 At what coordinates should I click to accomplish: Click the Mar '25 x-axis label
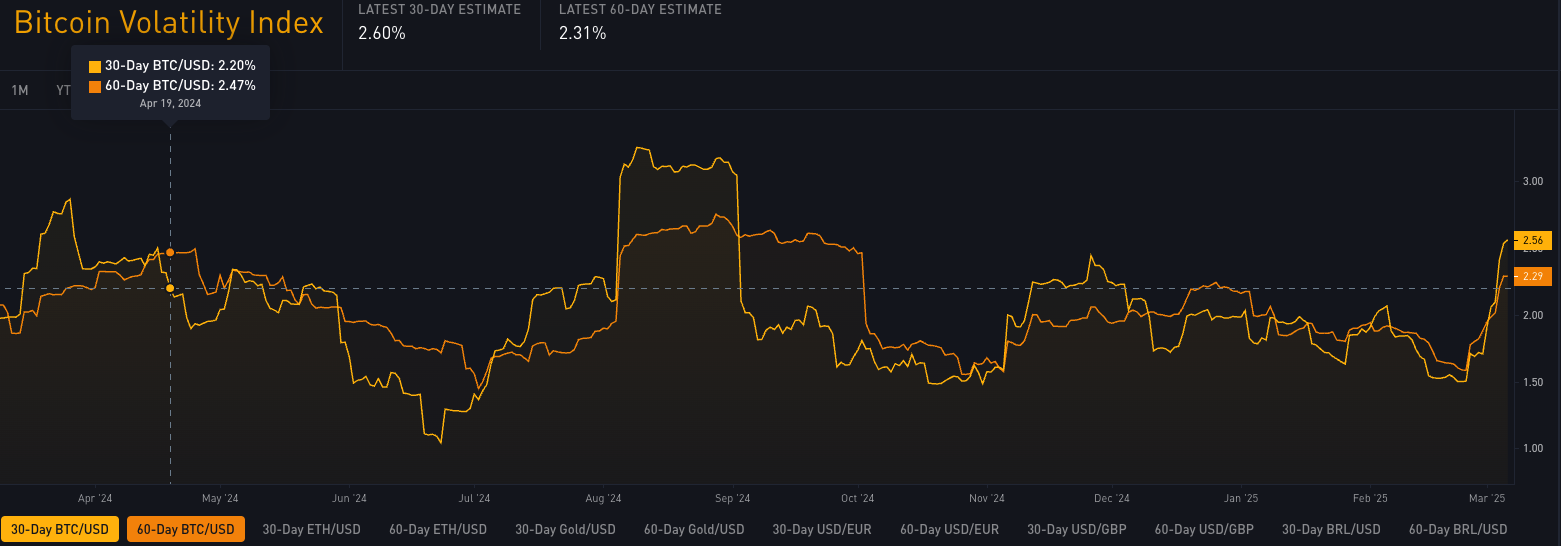pyautogui.click(x=1488, y=498)
